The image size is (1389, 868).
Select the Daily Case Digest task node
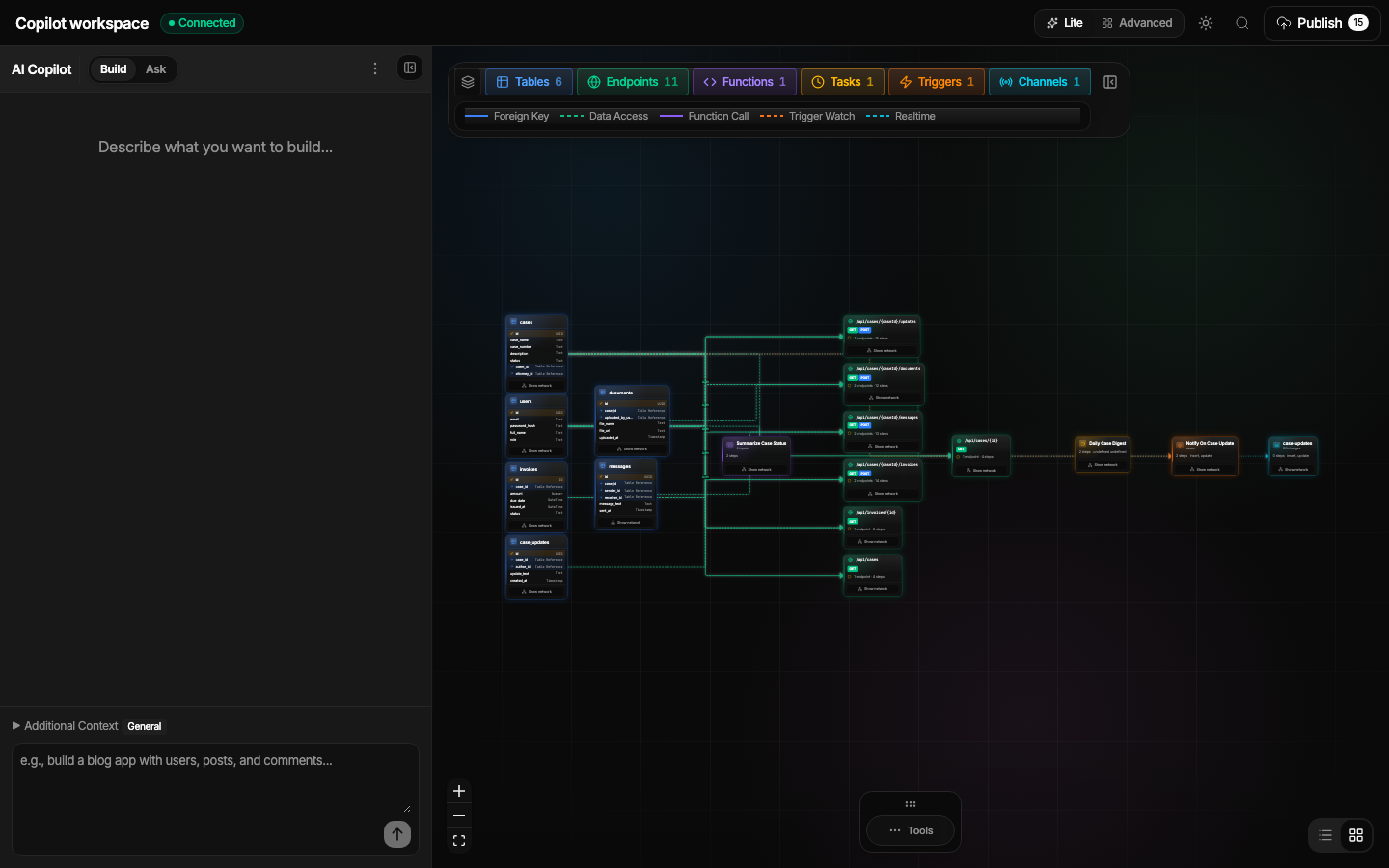[1102, 454]
